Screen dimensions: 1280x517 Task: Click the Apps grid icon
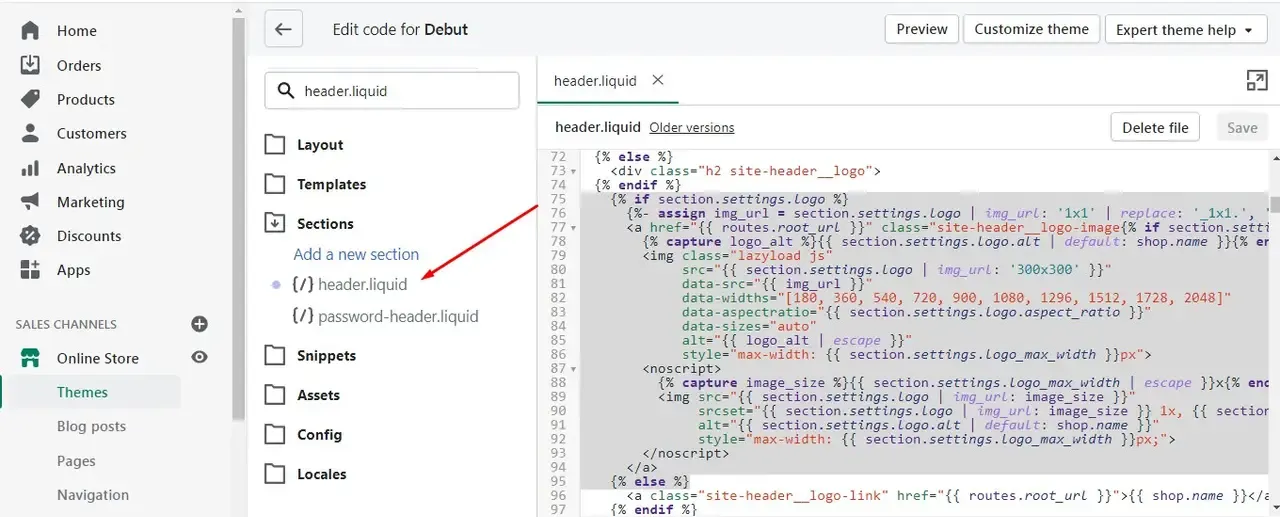pyautogui.click(x=30, y=270)
